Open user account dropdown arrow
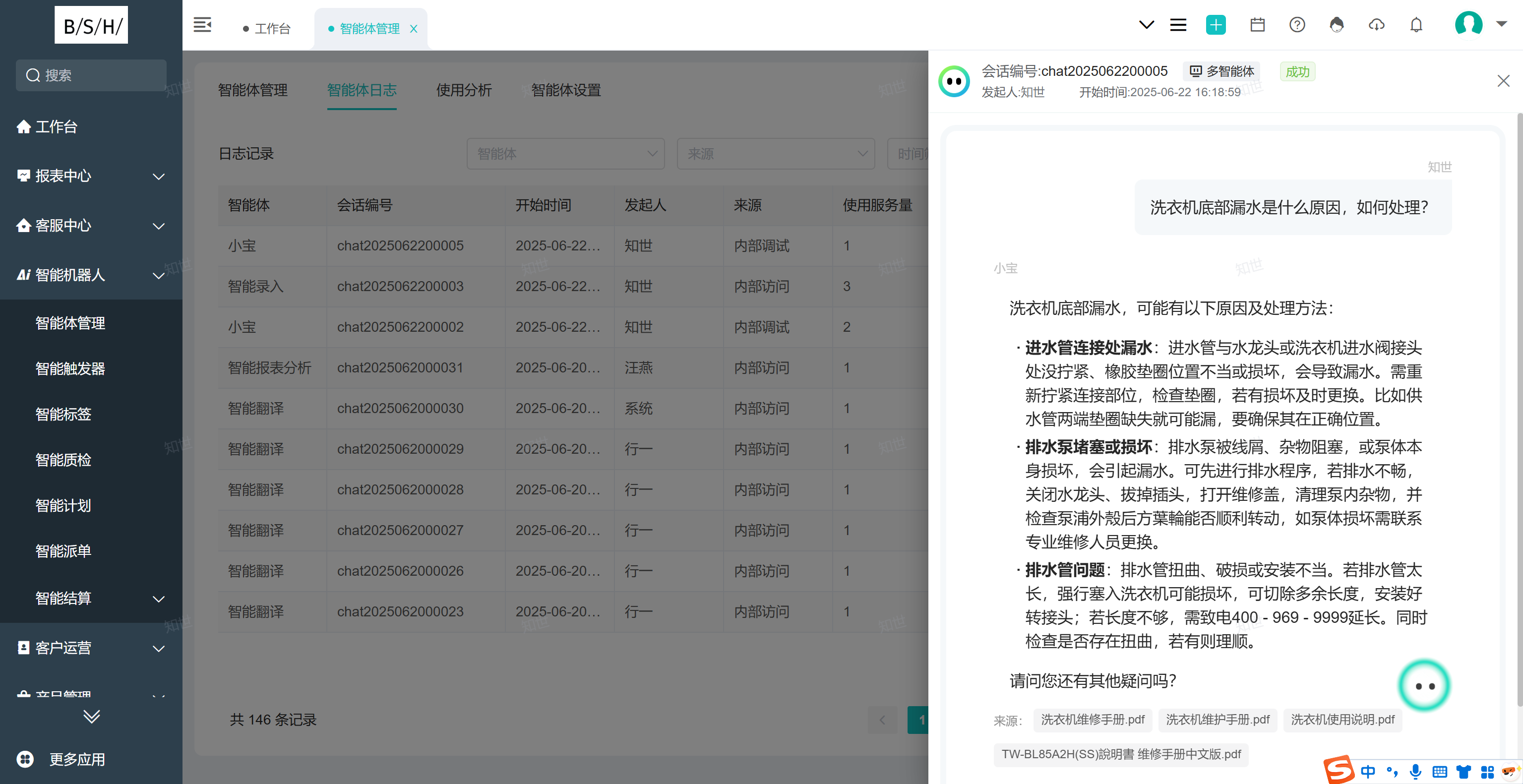The height and width of the screenshot is (784, 1523). click(x=1502, y=24)
